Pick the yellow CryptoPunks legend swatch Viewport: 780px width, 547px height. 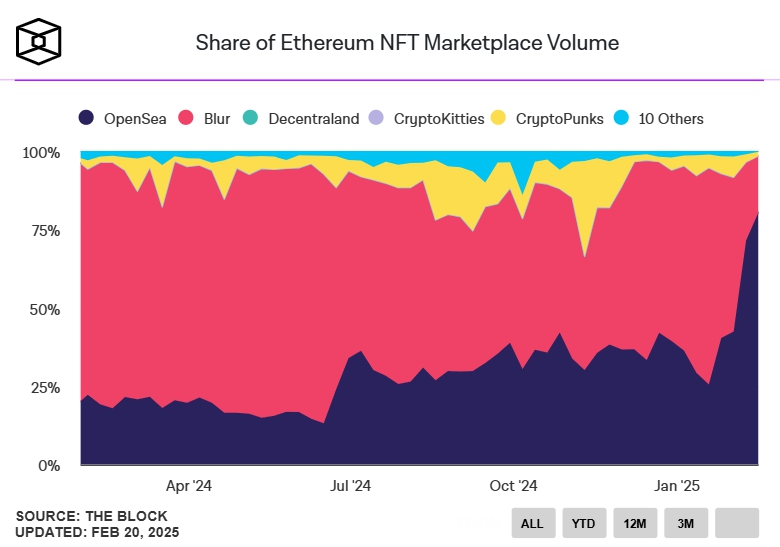point(498,119)
